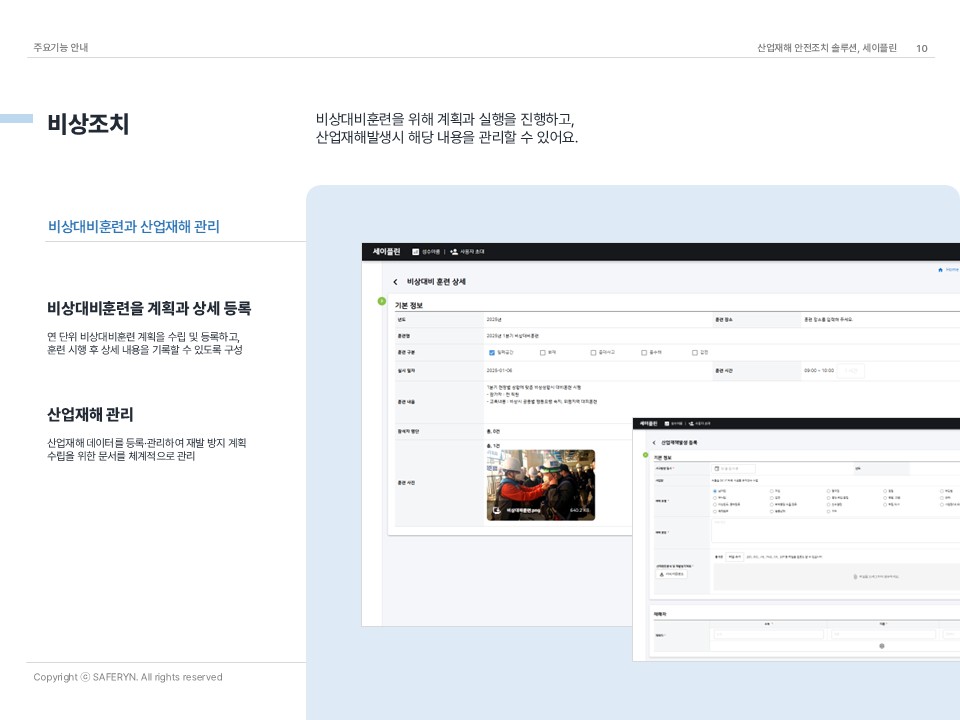Click the 사용자 초대 user icon in the top bar
The image size is (960, 720).
tap(454, 252)
